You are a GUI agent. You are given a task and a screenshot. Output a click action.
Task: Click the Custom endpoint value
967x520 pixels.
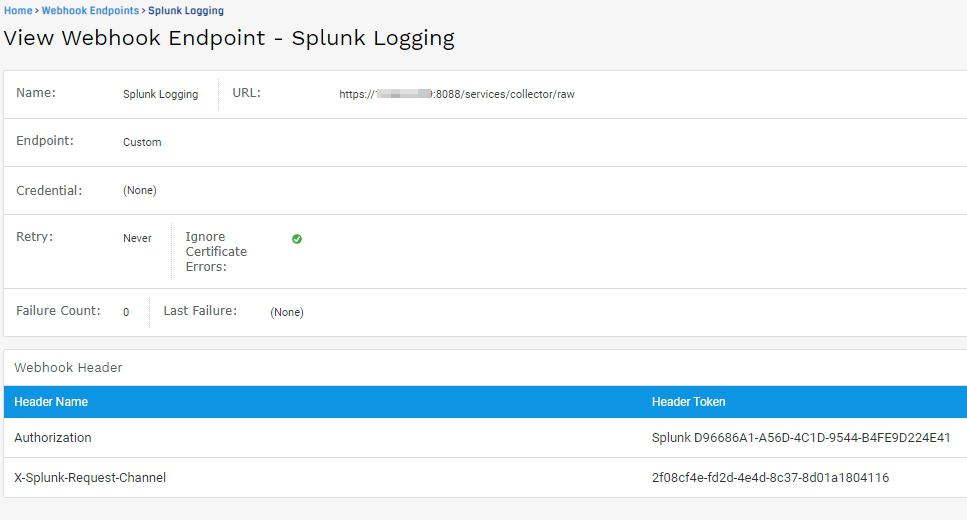coord(142,142)
